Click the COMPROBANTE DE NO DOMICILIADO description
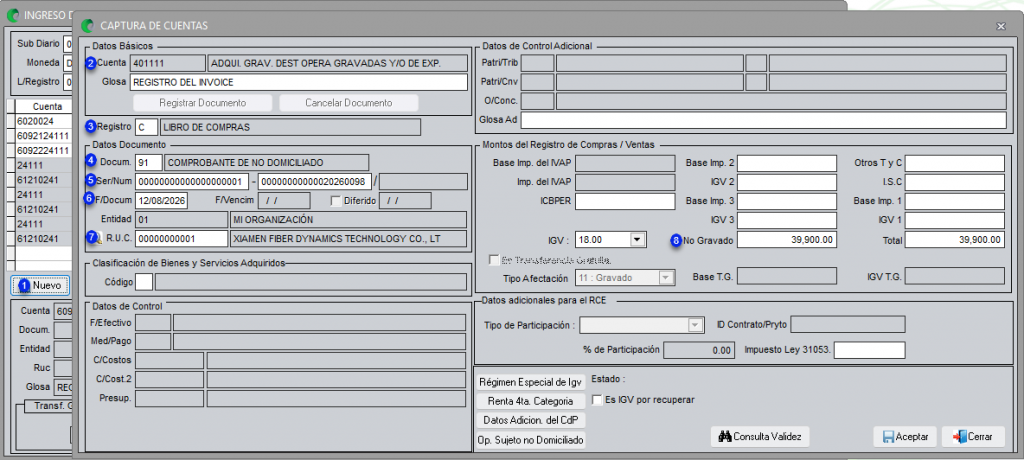This screenshot has height=460, width=1024. click(x=267, y=162)
